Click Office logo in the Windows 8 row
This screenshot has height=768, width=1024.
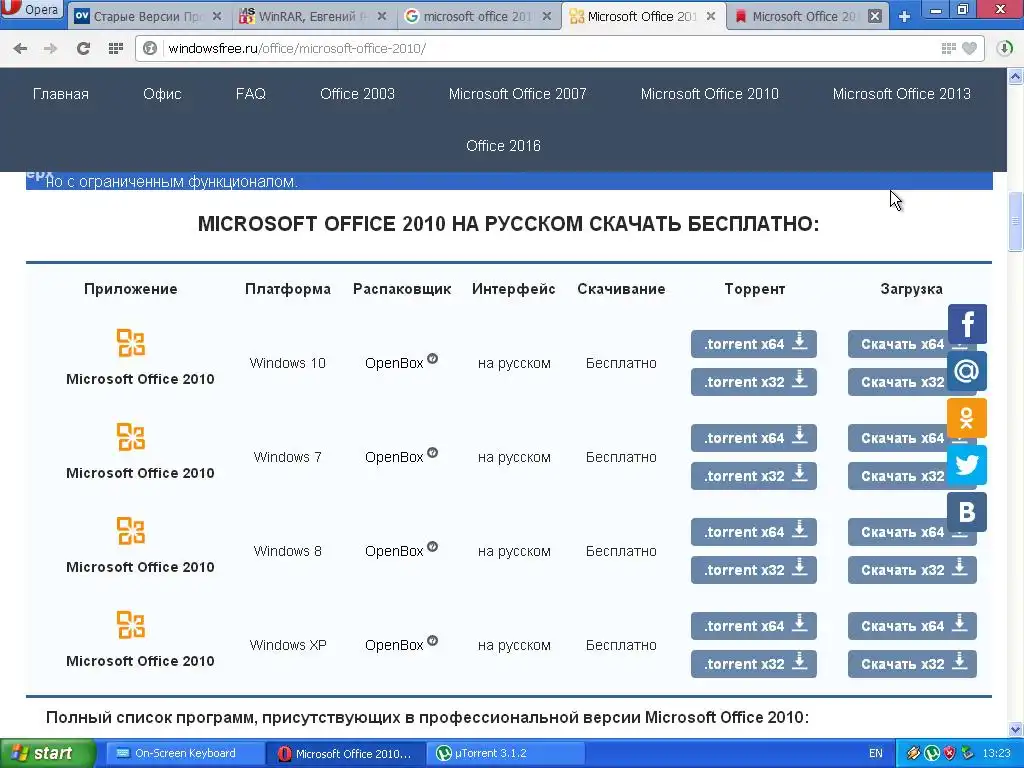131,531
